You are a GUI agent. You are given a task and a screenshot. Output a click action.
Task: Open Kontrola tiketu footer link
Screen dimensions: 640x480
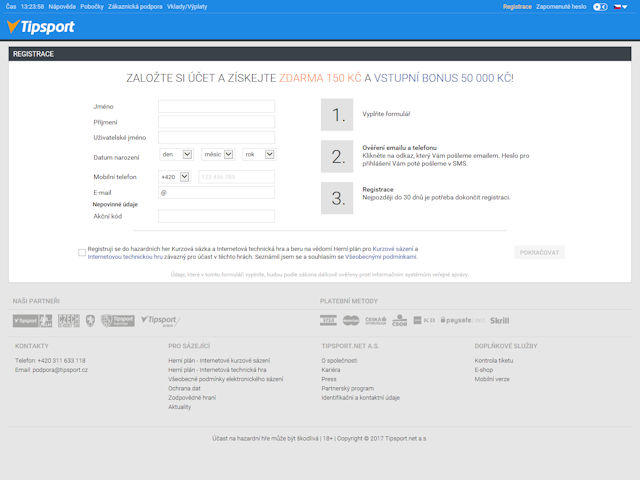pyautogui.click(x=494, y=360)
